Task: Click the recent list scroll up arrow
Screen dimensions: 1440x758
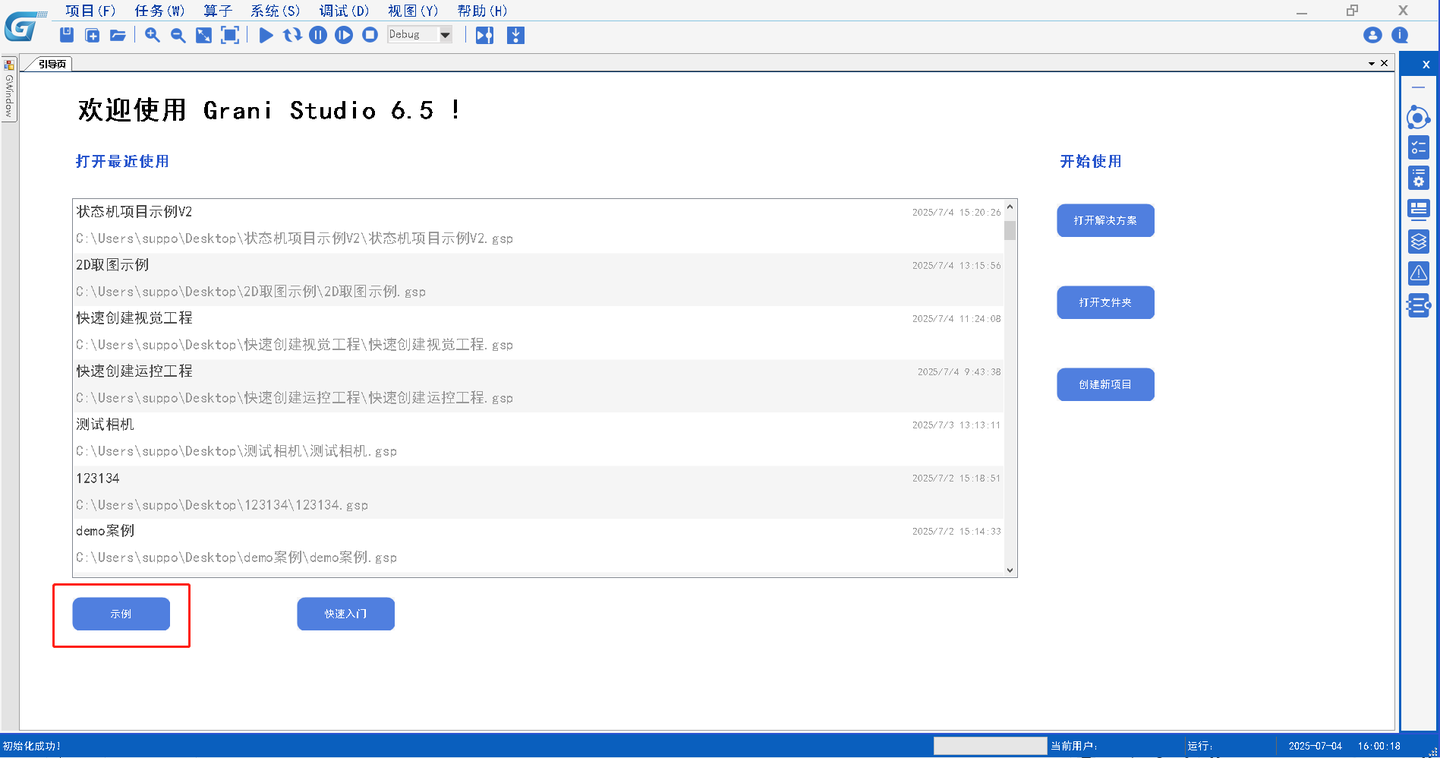Action: click(x=1010, y=208)
